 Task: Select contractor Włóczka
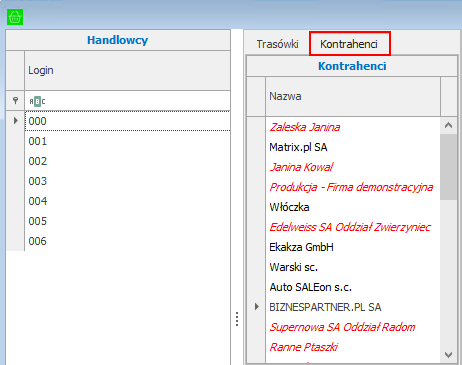(353, 207)
